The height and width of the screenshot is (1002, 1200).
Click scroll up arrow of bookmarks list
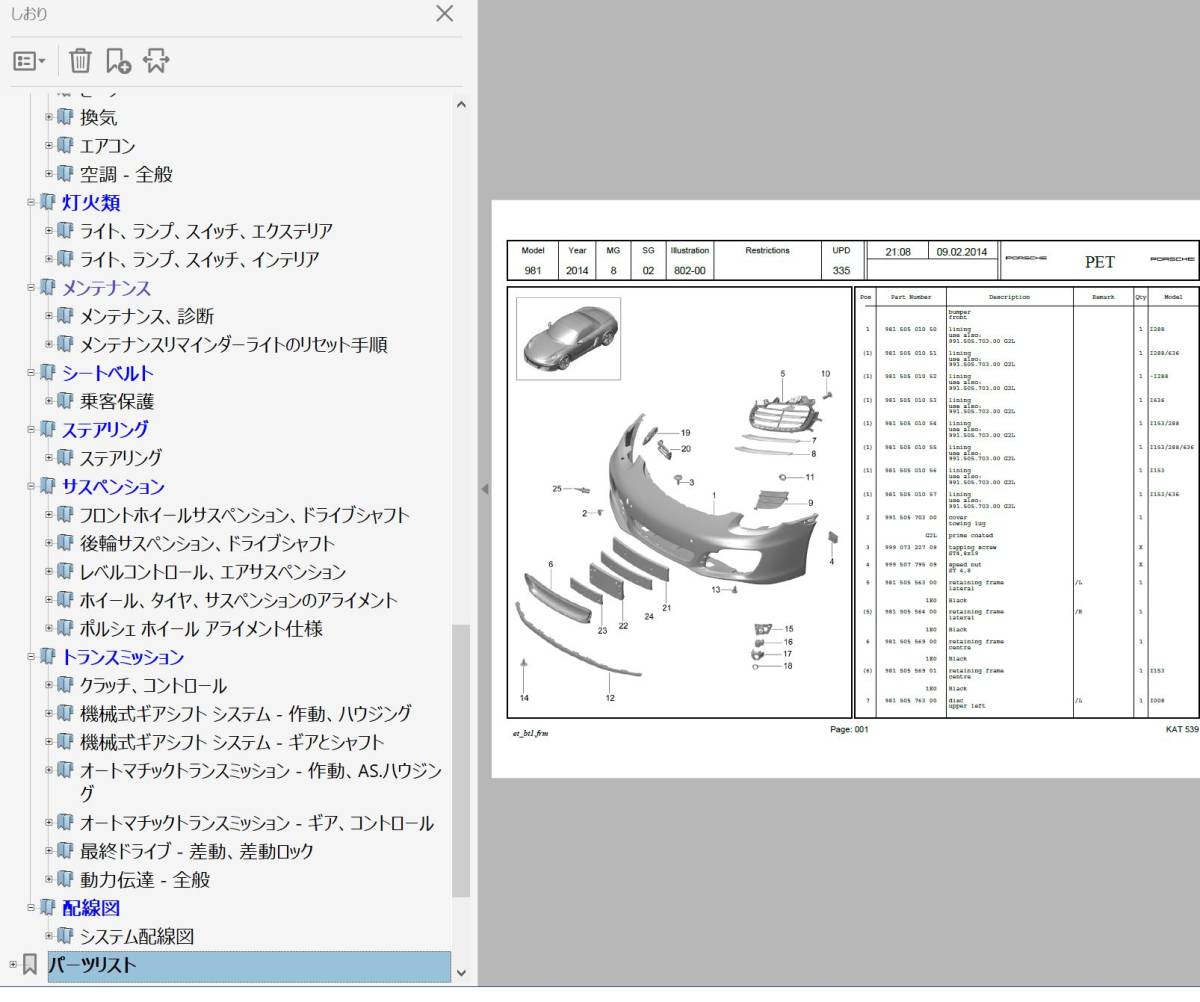[x=461, y=104]
